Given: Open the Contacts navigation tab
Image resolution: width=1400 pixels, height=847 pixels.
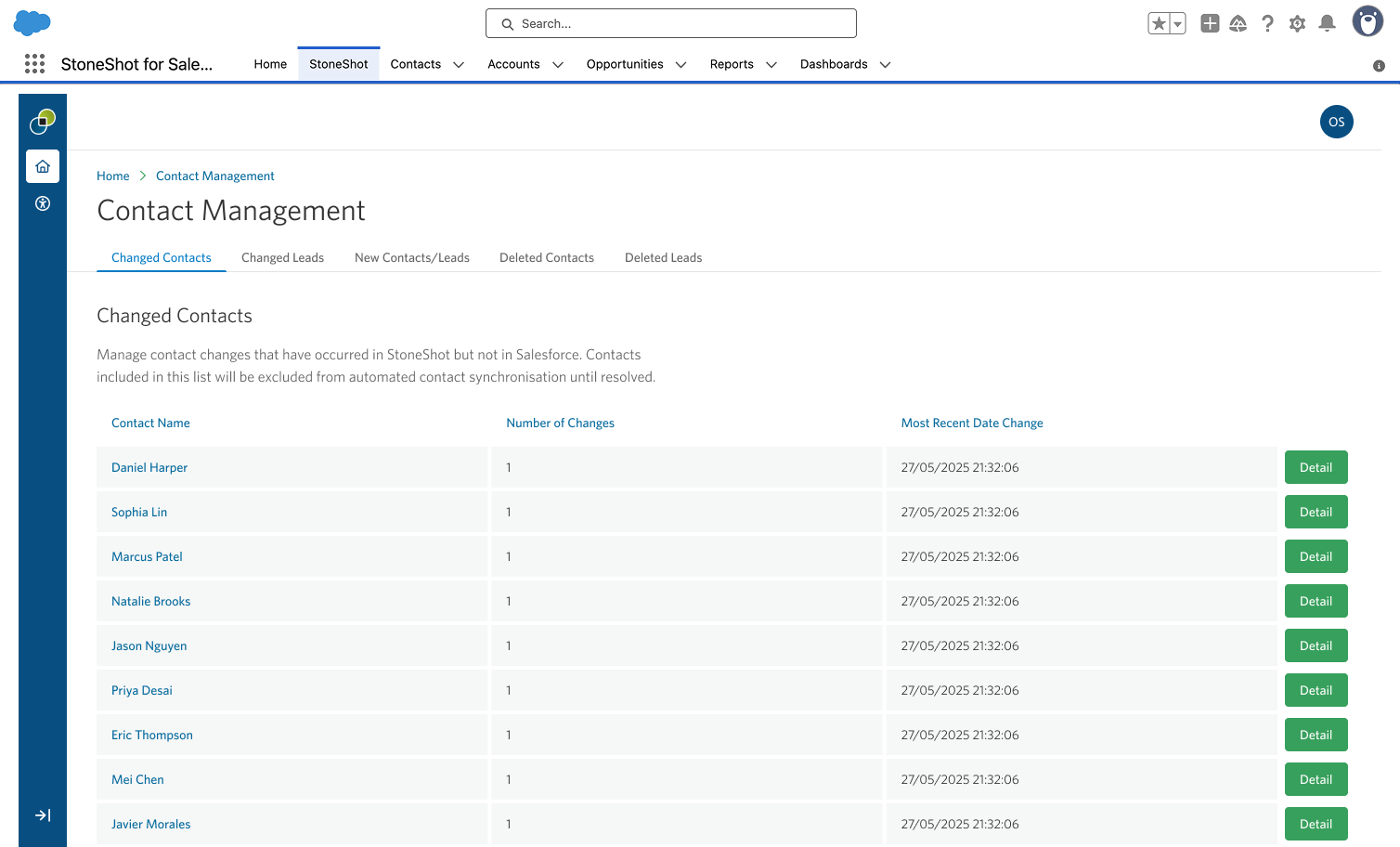Looking at the screenshot, I should tap(416, 64).
